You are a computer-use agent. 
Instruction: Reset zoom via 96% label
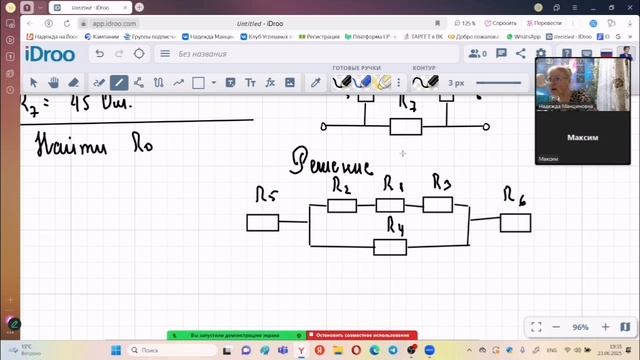tap(580, 327)
